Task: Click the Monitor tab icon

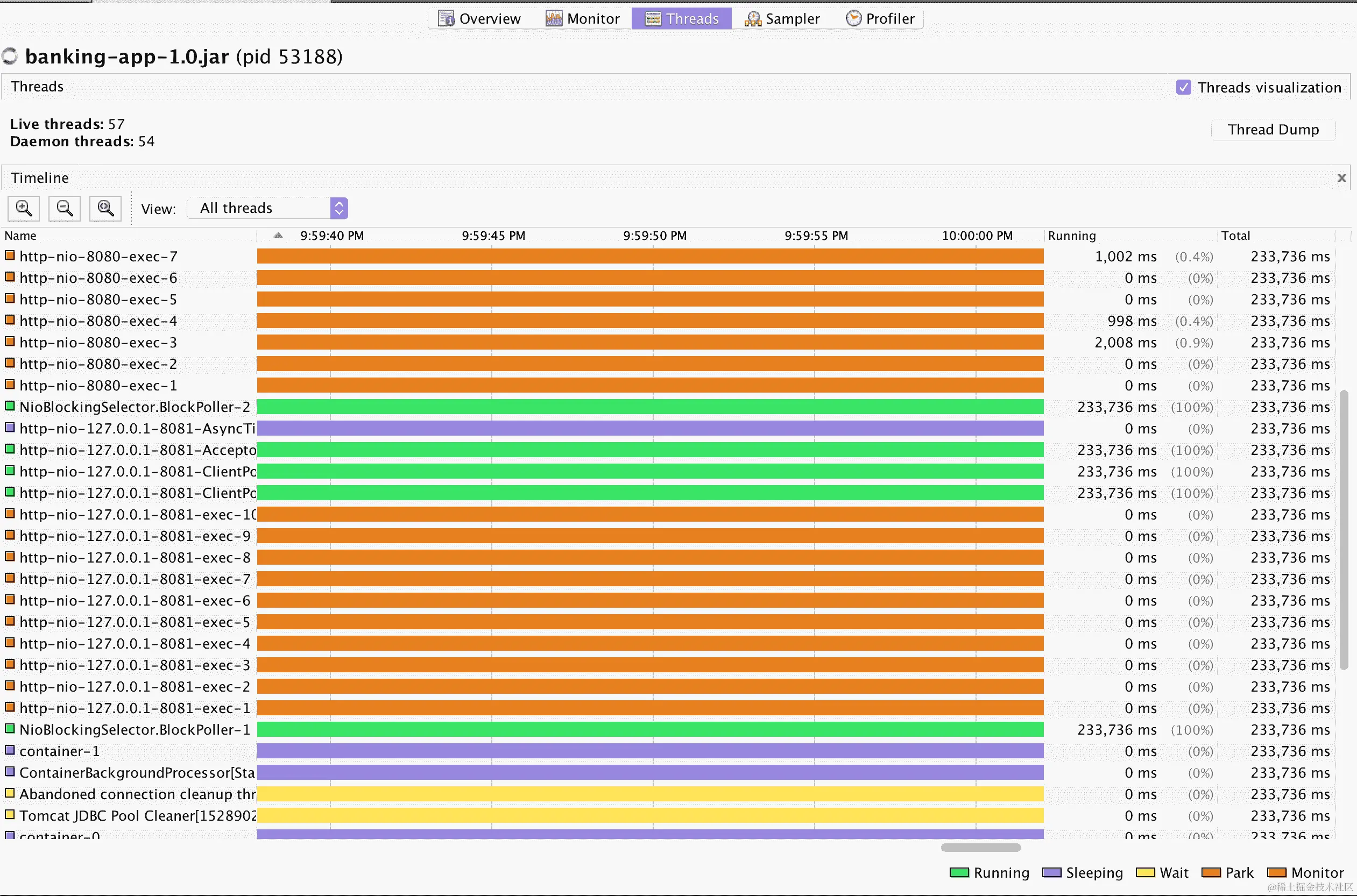Action: [553, 18]
